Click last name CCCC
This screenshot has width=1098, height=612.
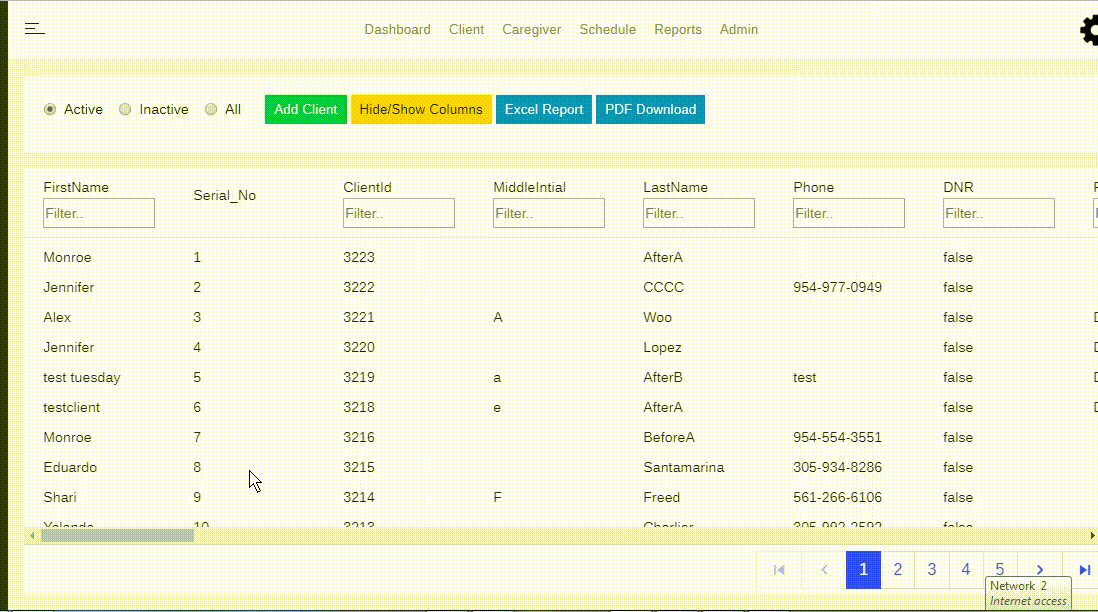click(x=663, y=287)
